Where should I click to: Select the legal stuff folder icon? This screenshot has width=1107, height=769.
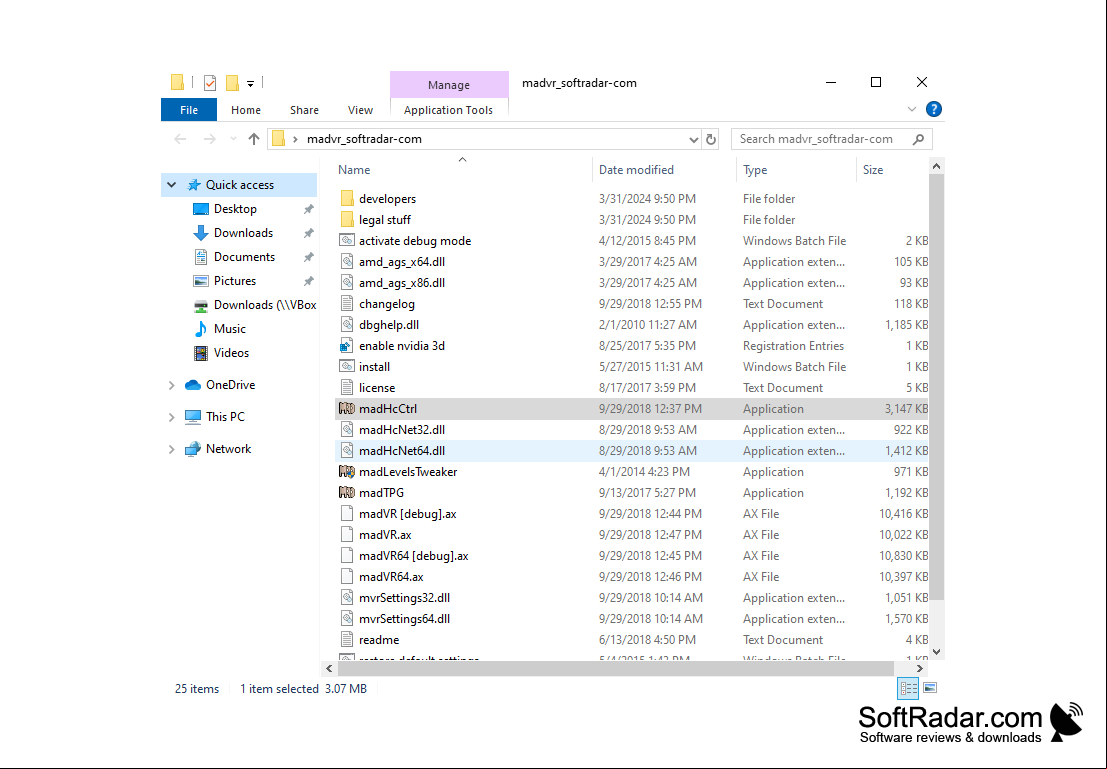347,220
